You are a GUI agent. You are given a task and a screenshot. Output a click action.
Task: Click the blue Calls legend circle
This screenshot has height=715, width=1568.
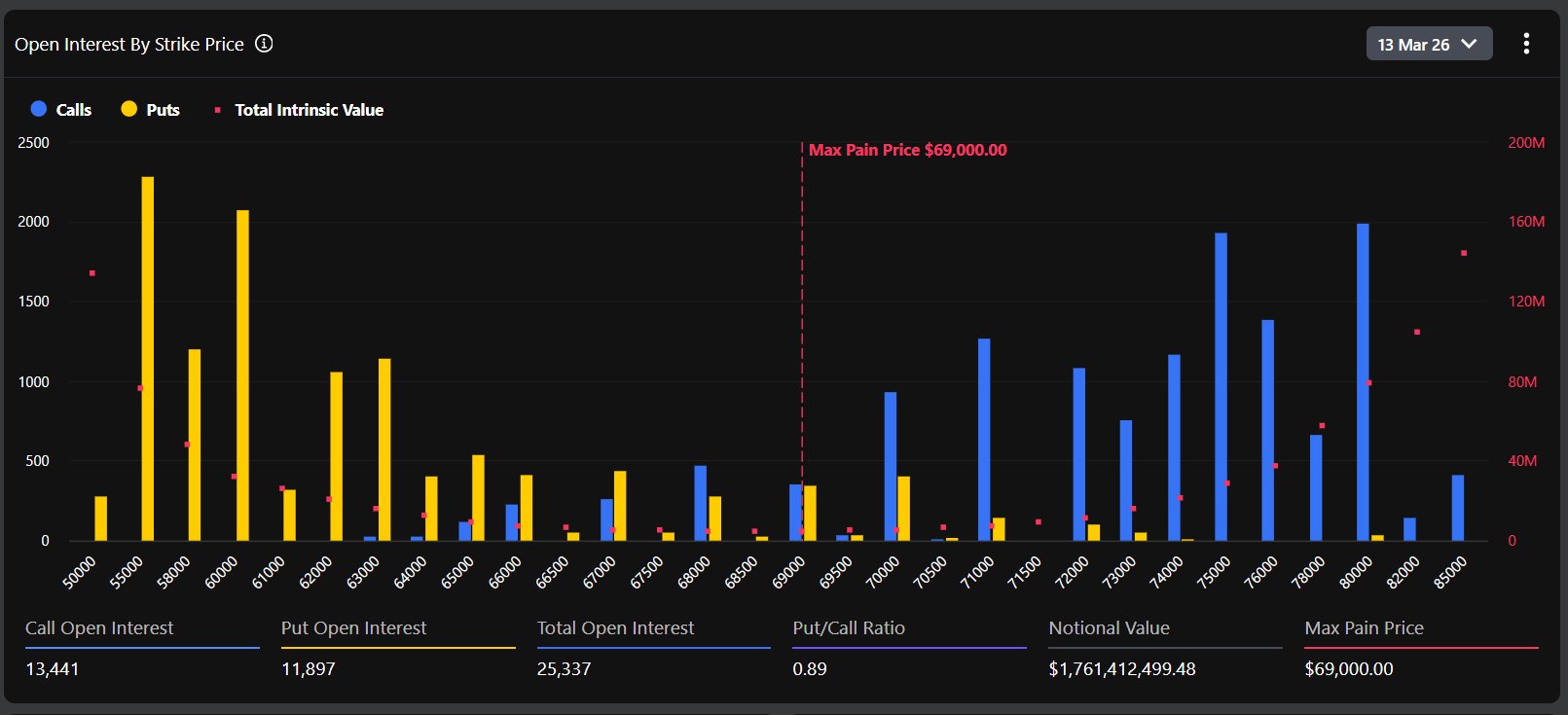pos(39,109)
